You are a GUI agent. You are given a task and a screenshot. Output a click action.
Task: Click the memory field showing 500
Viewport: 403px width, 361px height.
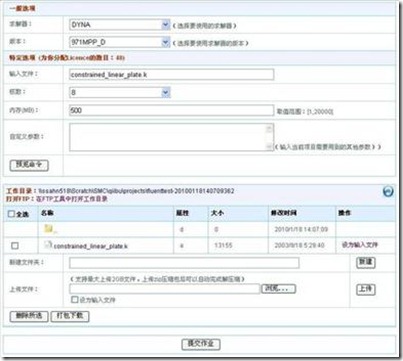tap(172, 110)
